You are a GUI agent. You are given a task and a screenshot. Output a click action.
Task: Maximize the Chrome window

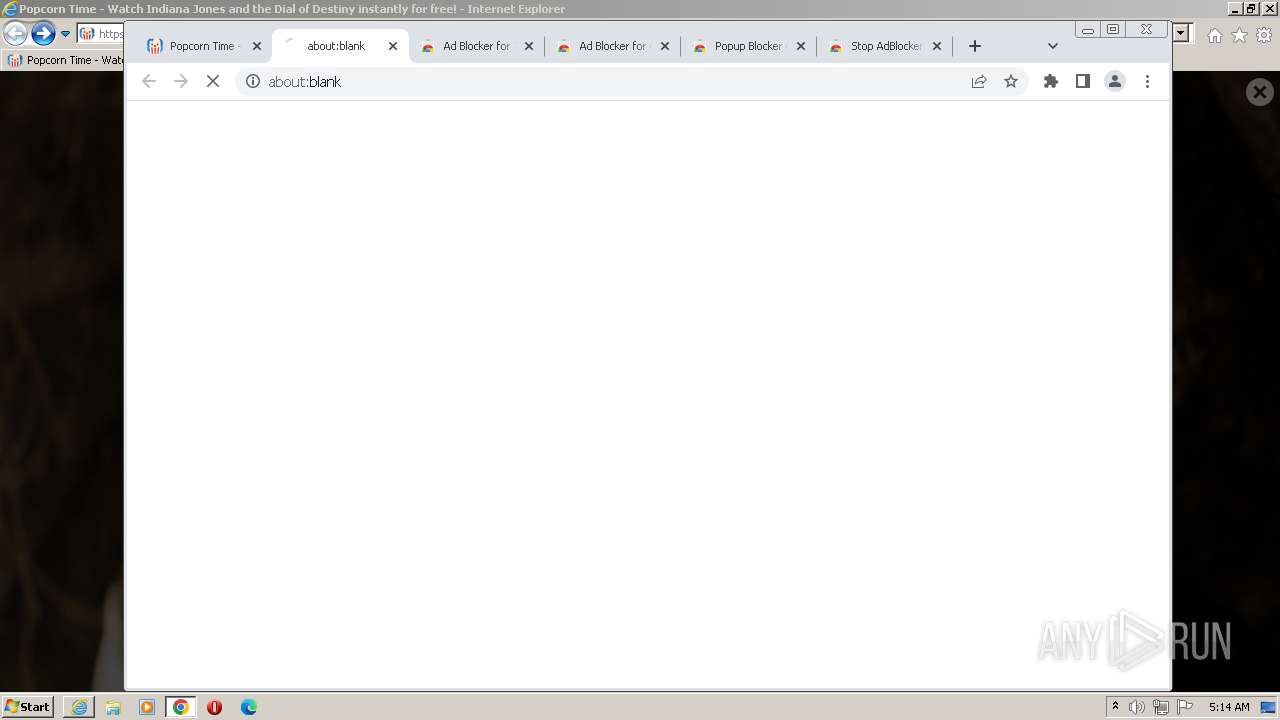click(1113, 30)
